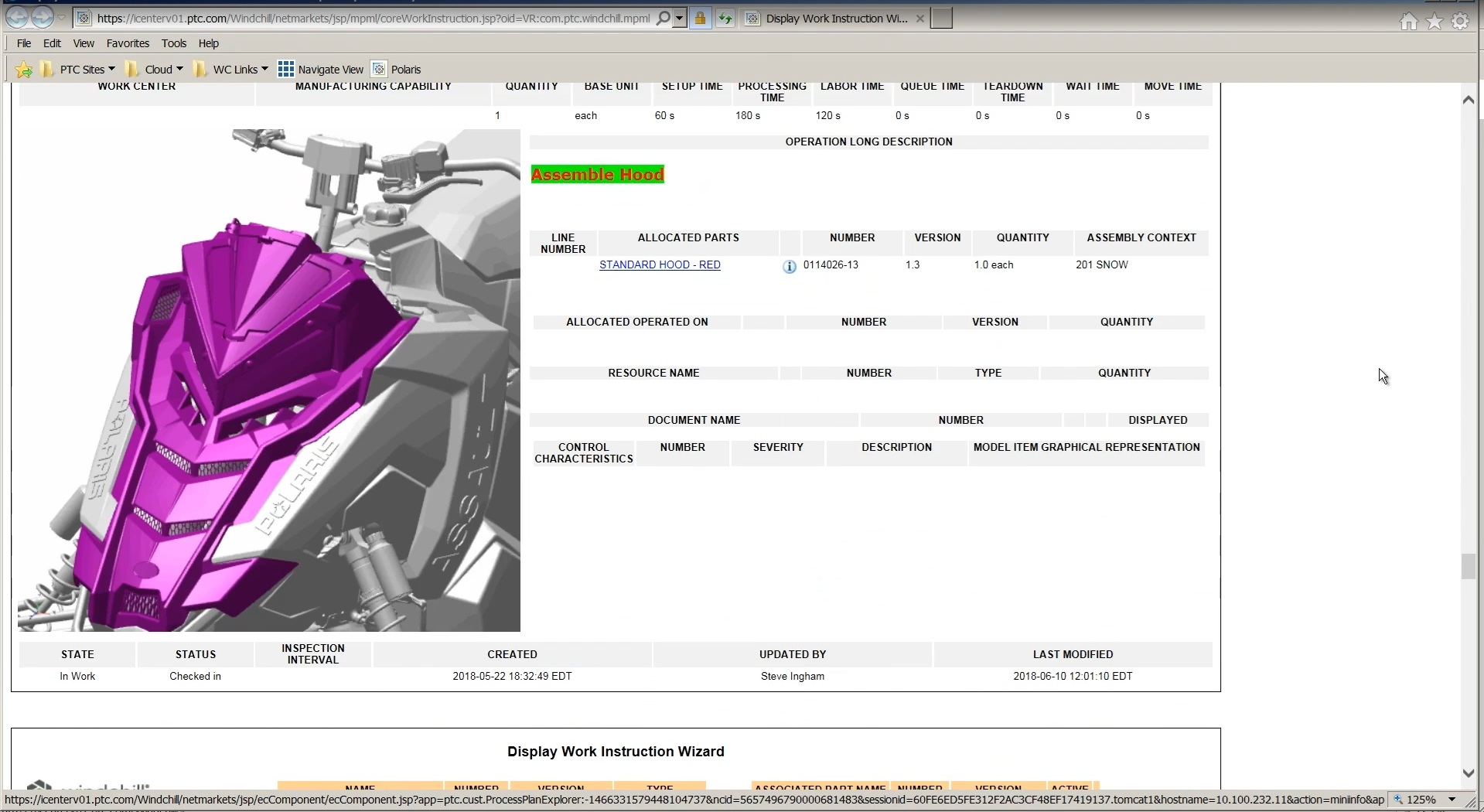Open the address bar dropdown arrow
This screenshot has height=812, width=1484.
(x=679, y=18)
